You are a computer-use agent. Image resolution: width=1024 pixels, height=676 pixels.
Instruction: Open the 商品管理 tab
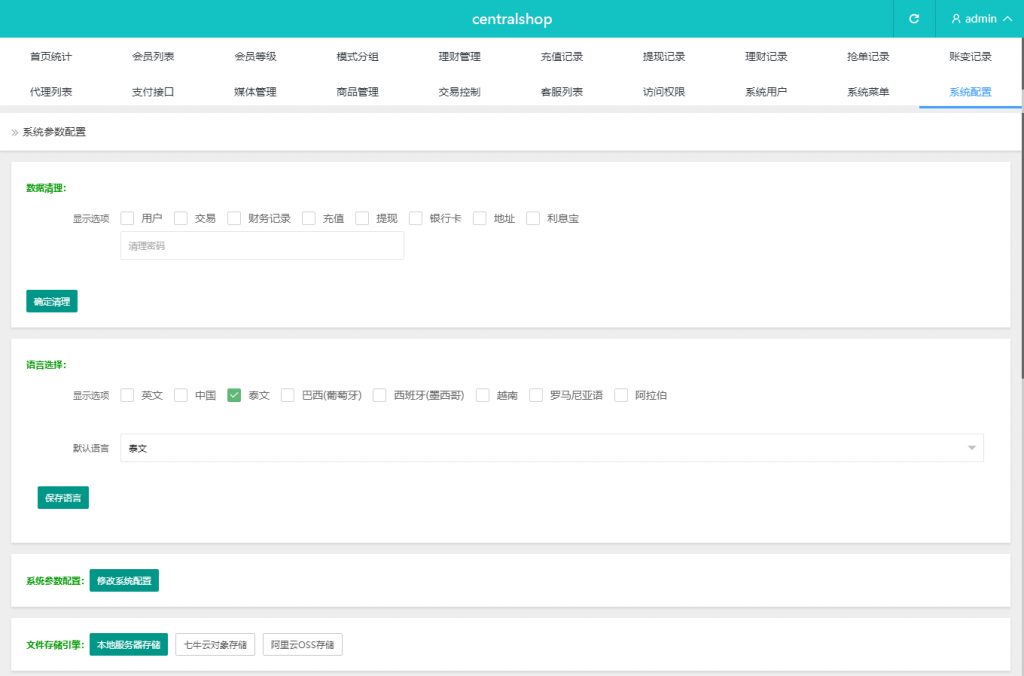tap(357, 92)
